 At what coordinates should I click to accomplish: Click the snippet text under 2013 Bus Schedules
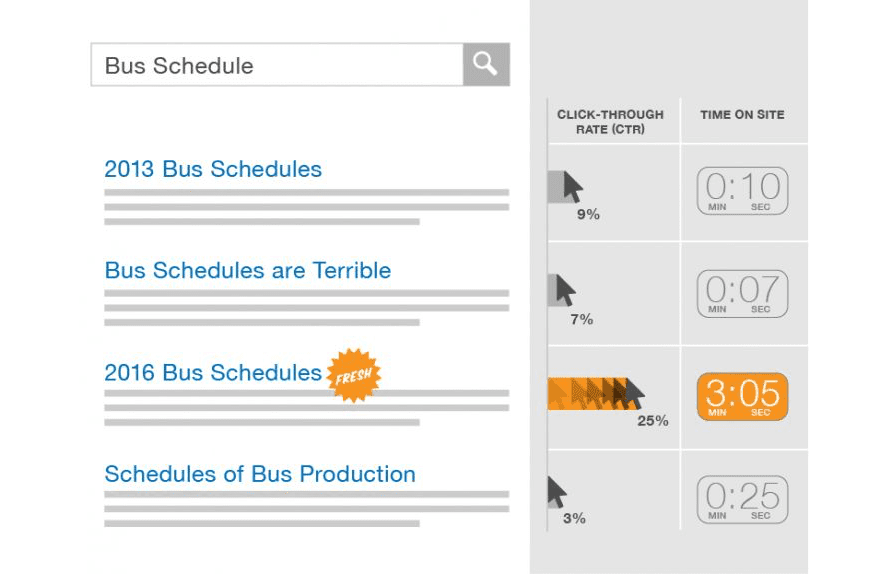tap(305, 207)
